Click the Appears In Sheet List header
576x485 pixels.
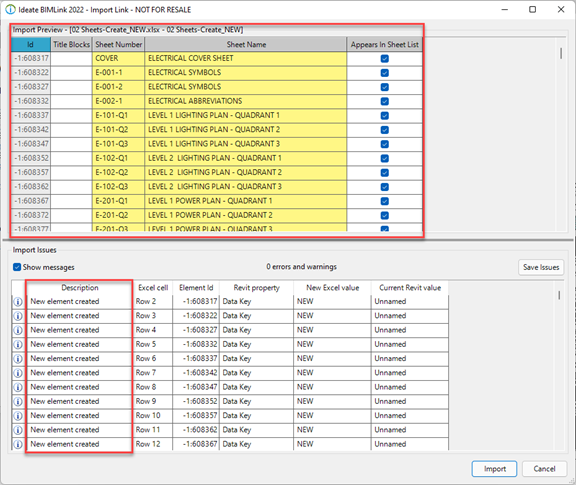click(x=385, y=44)
